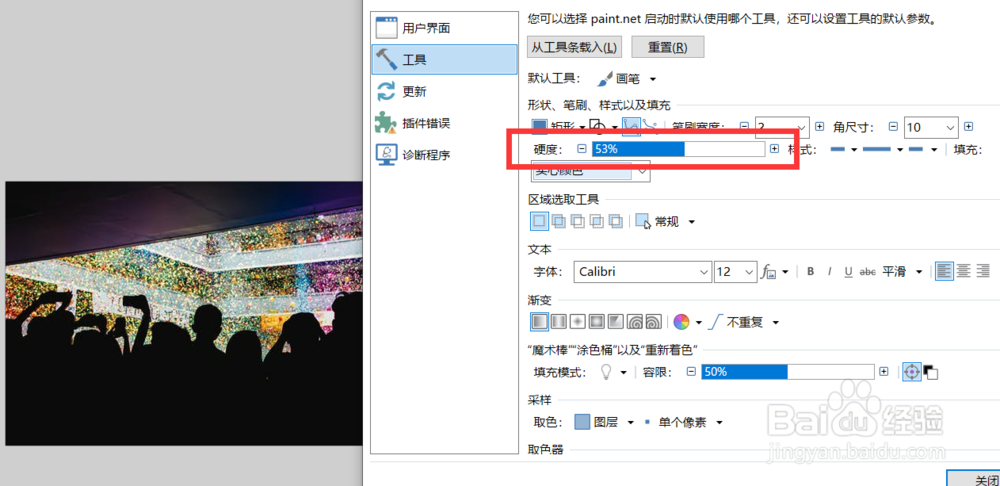Open the 用户界面 settings page
The width and height of the screenshot is (1000, 486).
[x=444, y=28]
